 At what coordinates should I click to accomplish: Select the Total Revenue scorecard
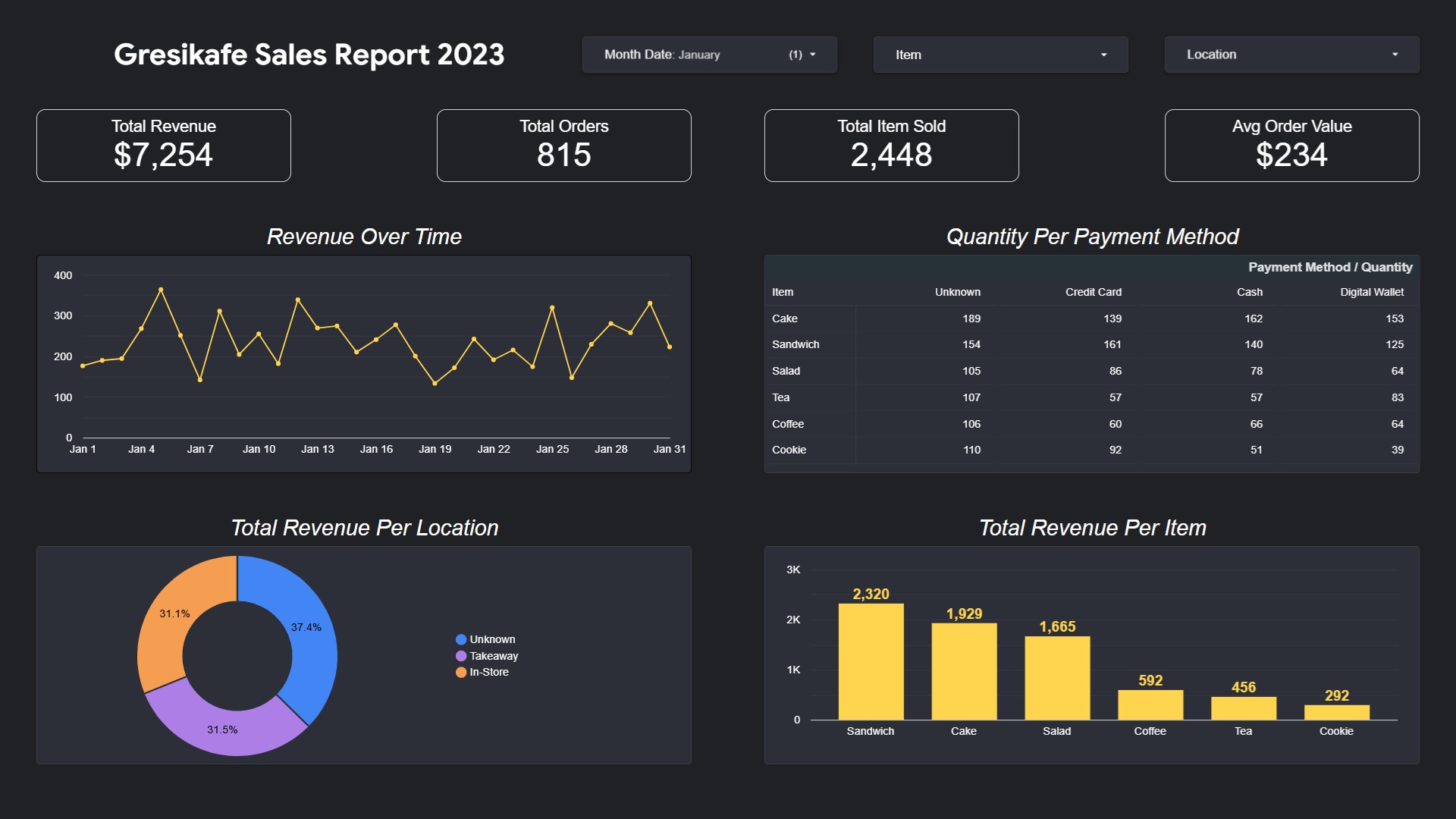(x=163, y=145)
